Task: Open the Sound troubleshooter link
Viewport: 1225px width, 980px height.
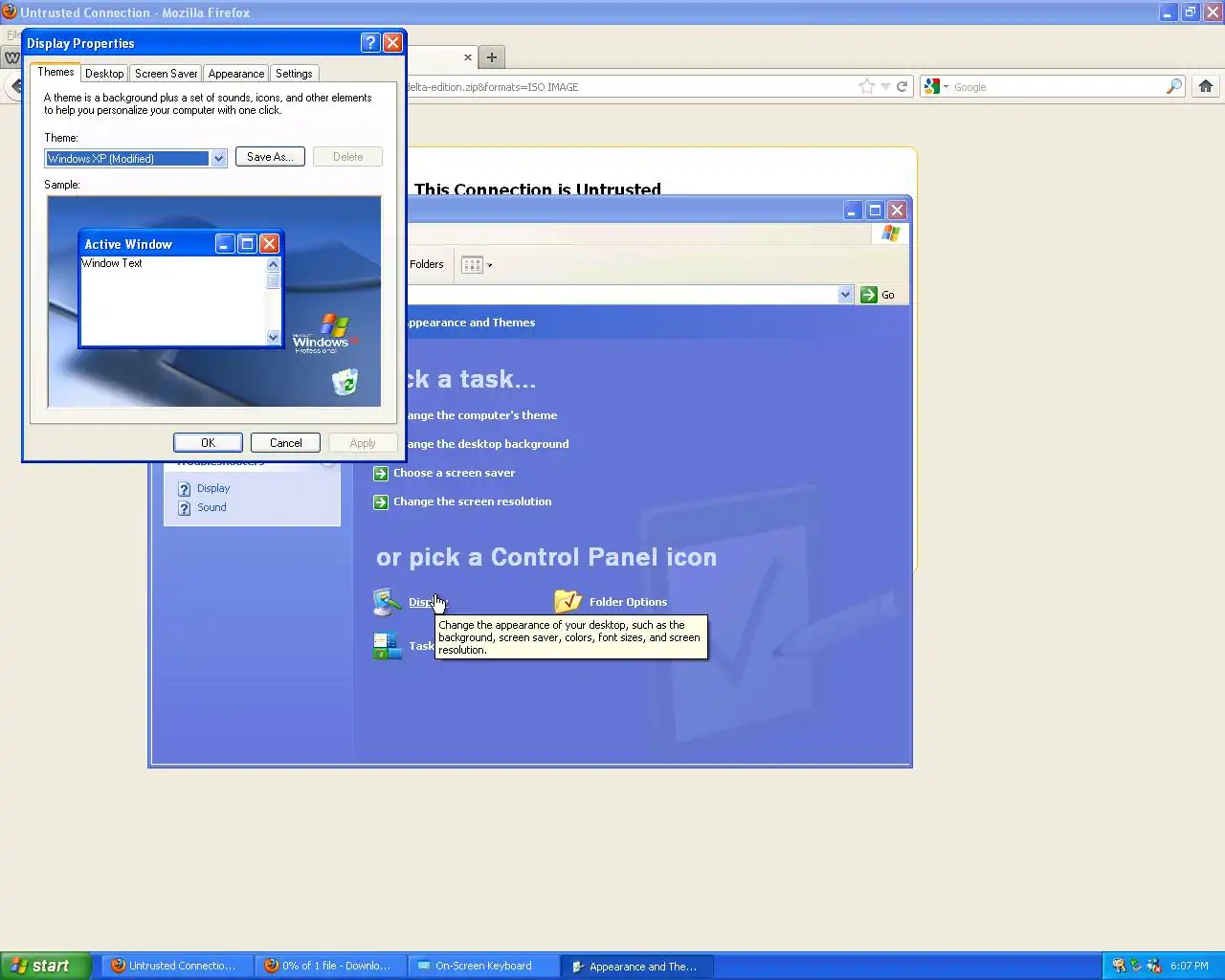Action: [212, 507]
